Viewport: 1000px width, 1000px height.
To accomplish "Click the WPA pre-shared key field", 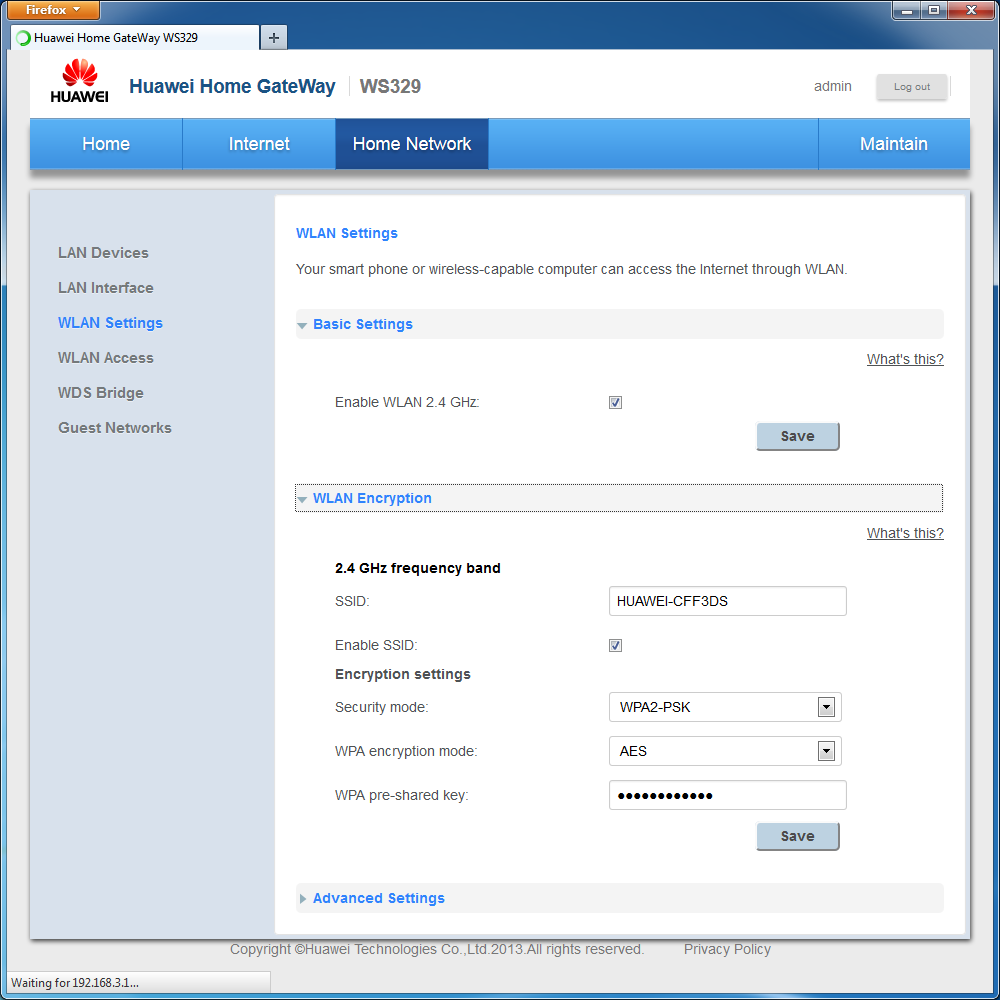I will (728, 795).
